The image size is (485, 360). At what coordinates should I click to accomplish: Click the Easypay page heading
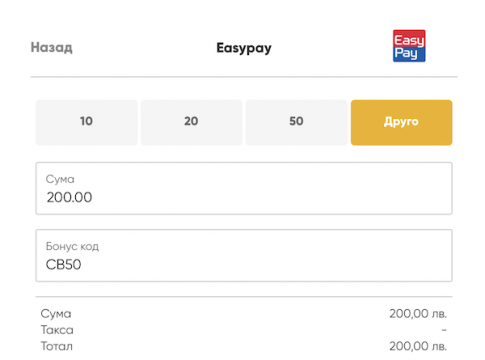[244, 48]
